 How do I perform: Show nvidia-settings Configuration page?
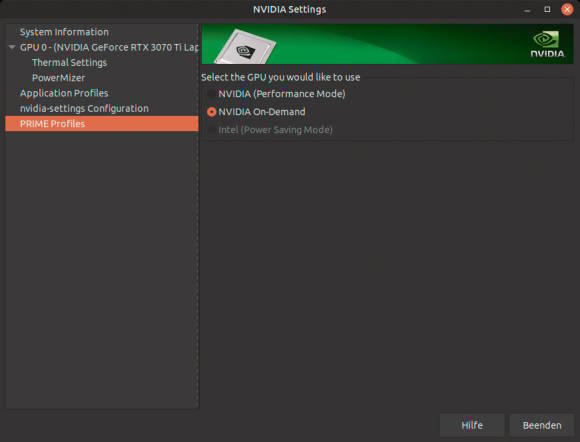(84, 108)
